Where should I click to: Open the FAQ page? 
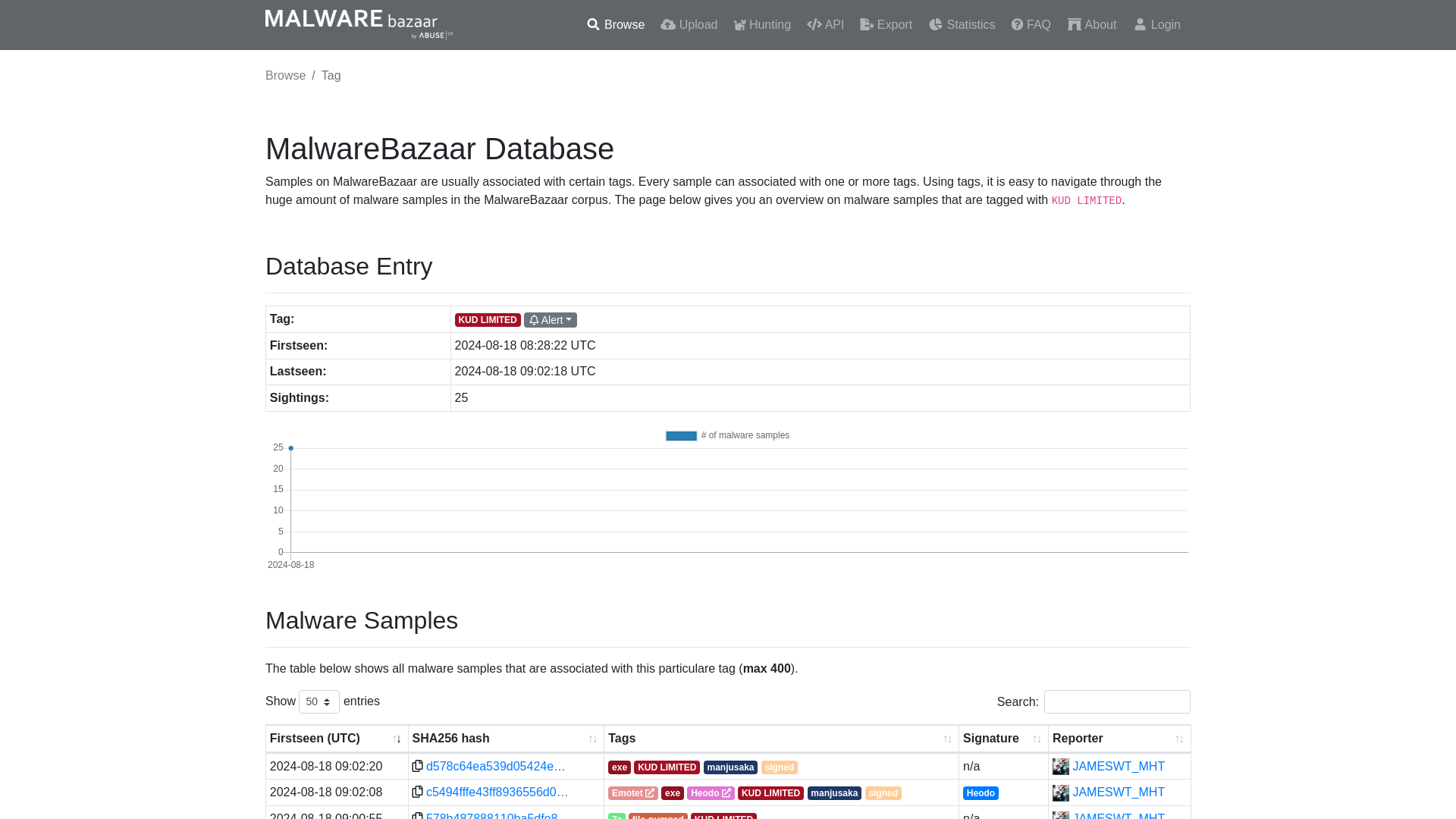(x=1031, y=25)
